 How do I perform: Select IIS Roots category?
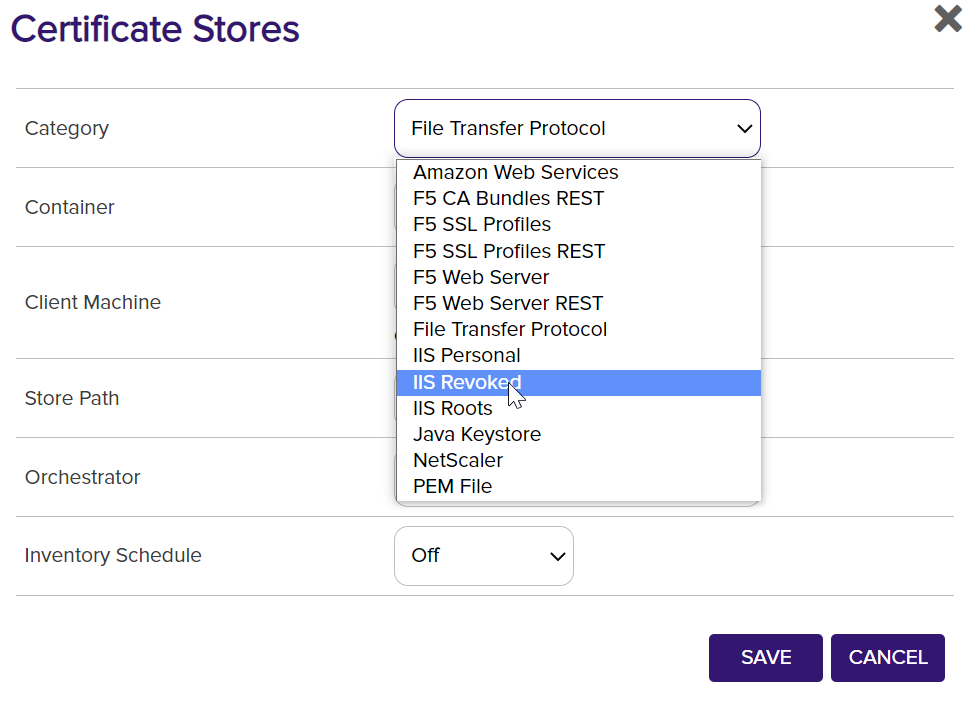(452, 408)
